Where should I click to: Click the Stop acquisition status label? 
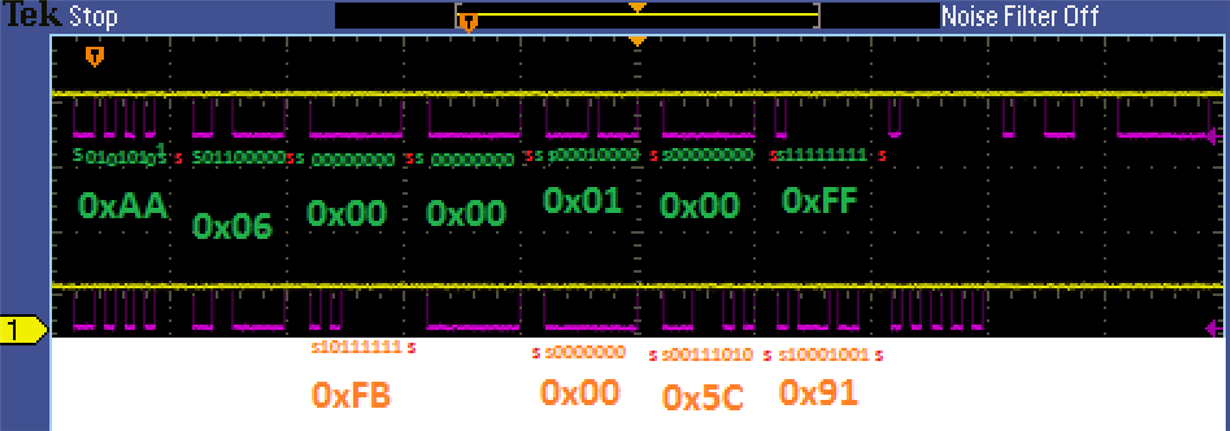pyautogui.click(x=93, y=17)
